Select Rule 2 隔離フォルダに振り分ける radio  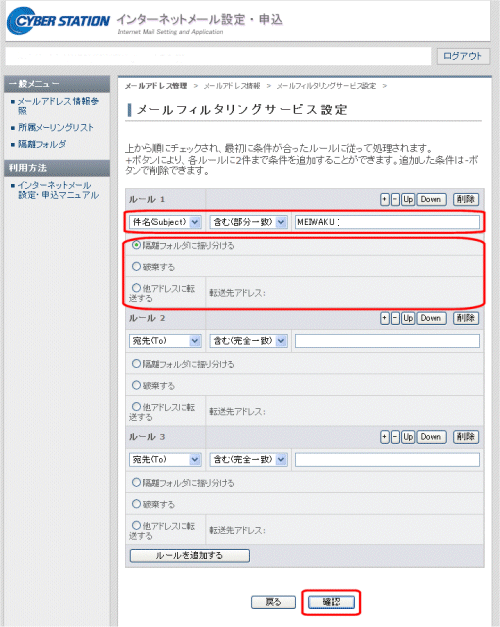136,363
